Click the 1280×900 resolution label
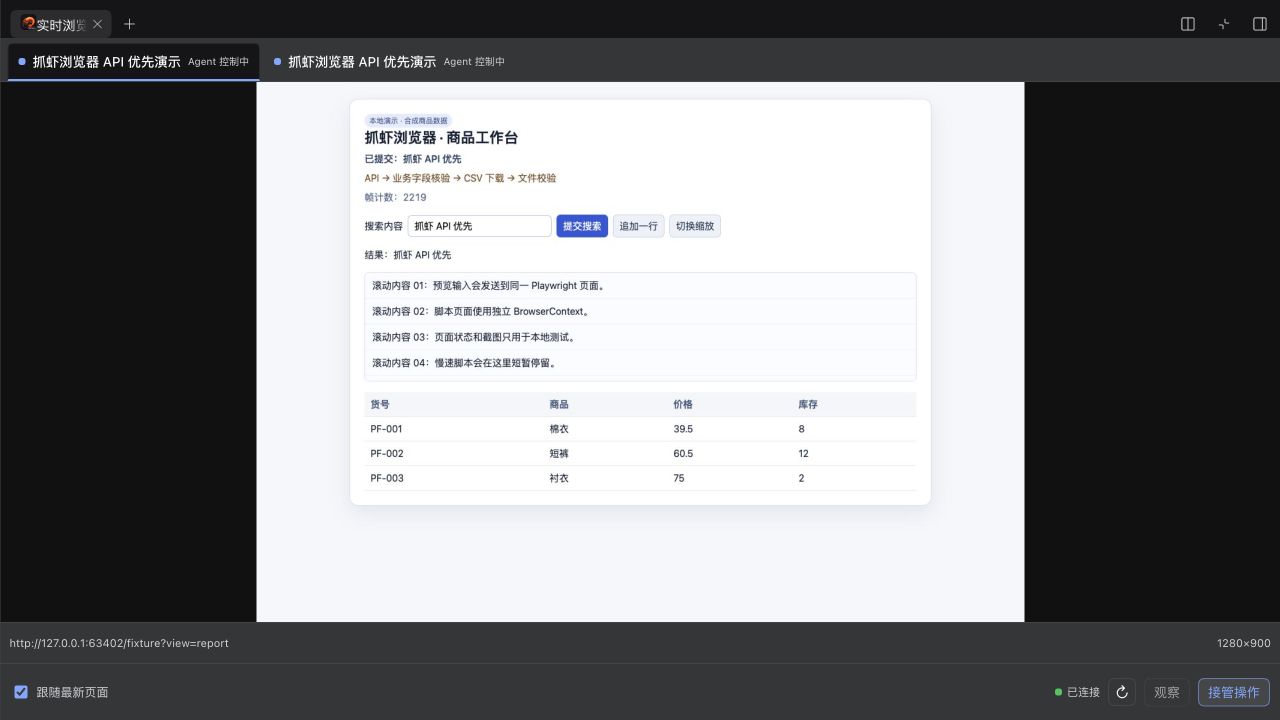1280x720 pixels. coord(1244,643)
